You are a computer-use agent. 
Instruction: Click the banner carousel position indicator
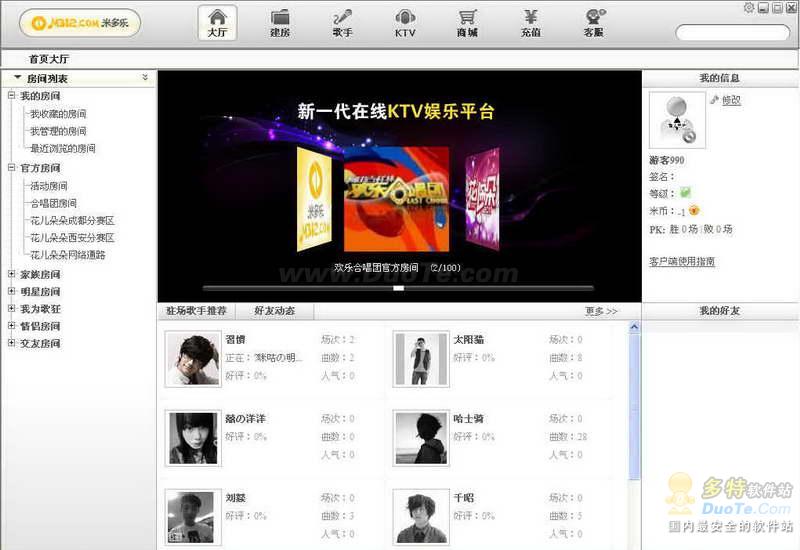[x=398, y=288]
